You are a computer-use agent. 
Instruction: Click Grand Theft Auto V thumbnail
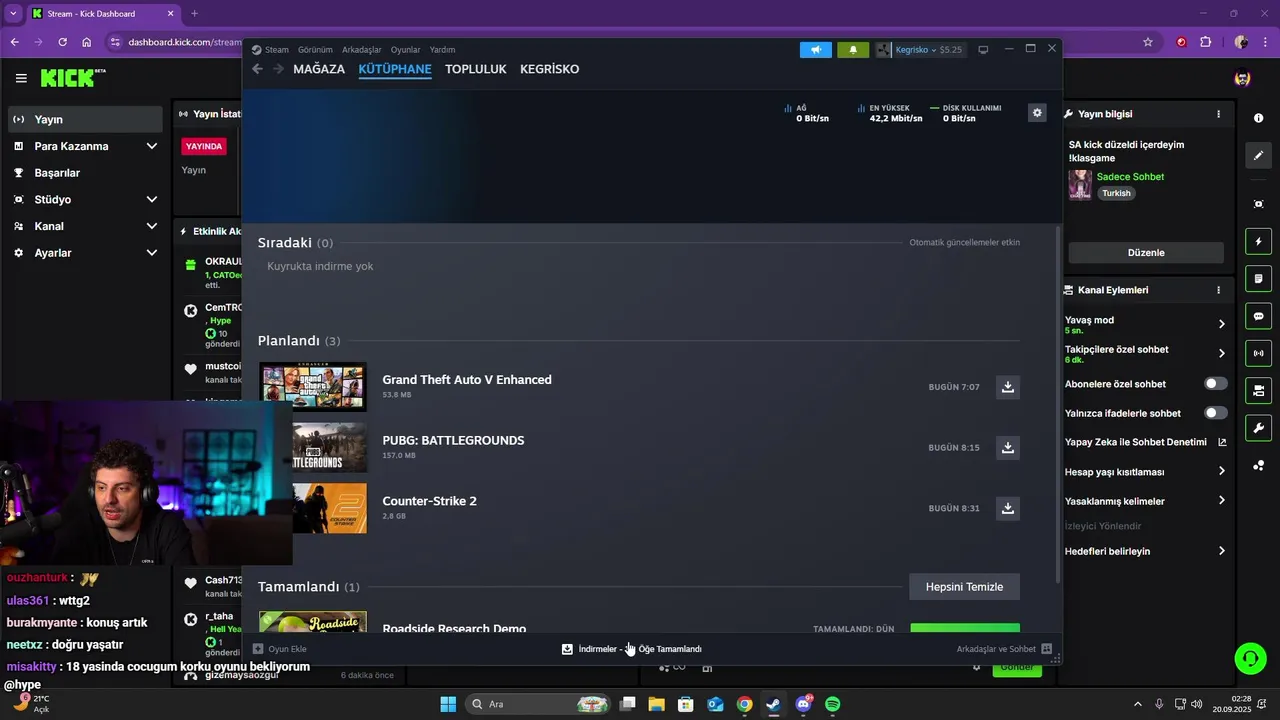point(313,387)
